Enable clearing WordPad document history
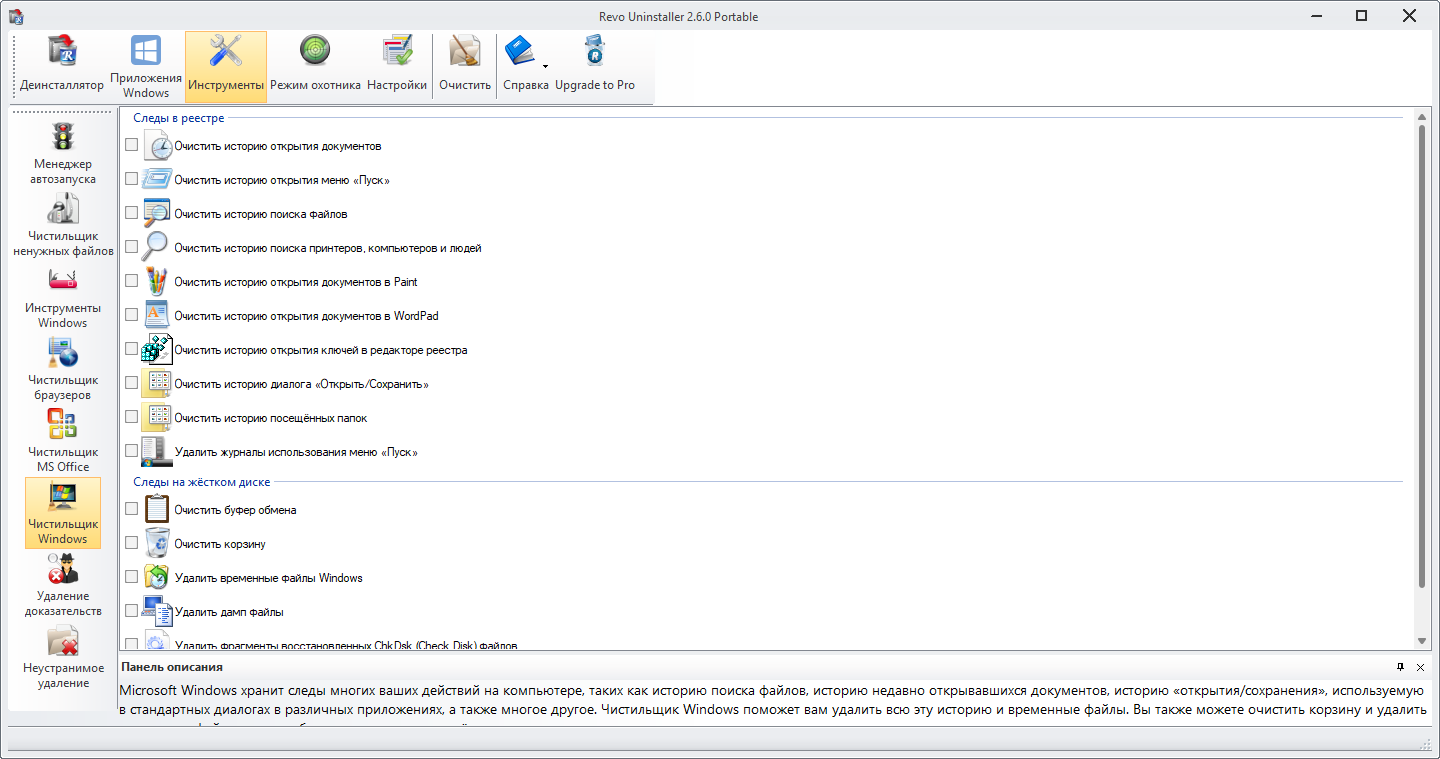This screenshot has width=1440, height=759. [131, 315]
